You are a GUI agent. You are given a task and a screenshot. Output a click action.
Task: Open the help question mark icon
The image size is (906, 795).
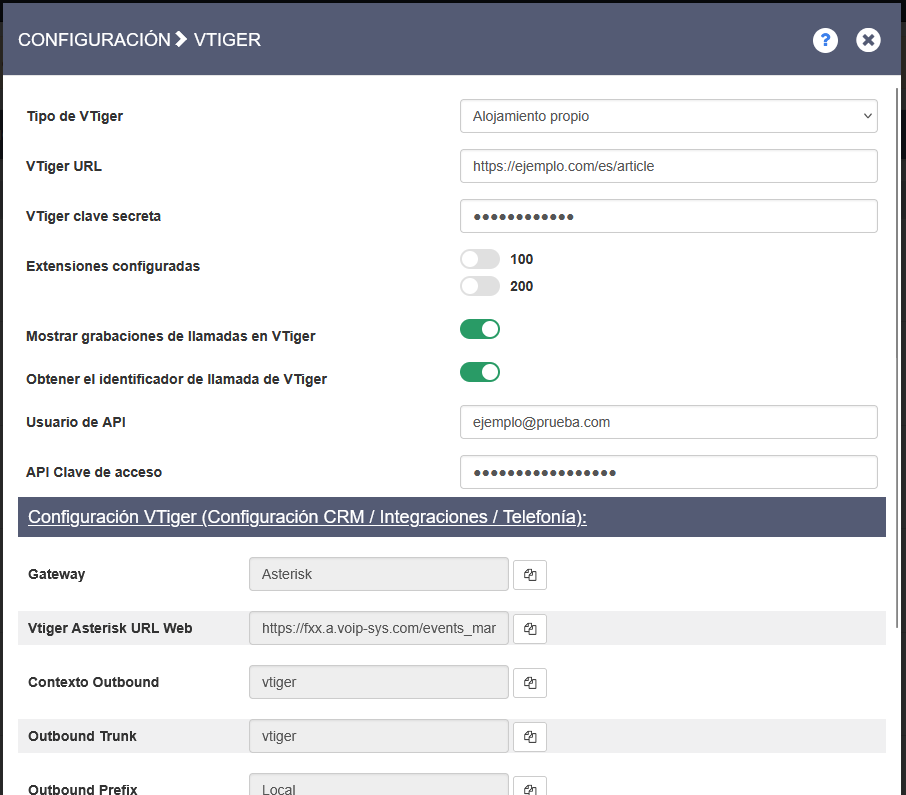825,40
